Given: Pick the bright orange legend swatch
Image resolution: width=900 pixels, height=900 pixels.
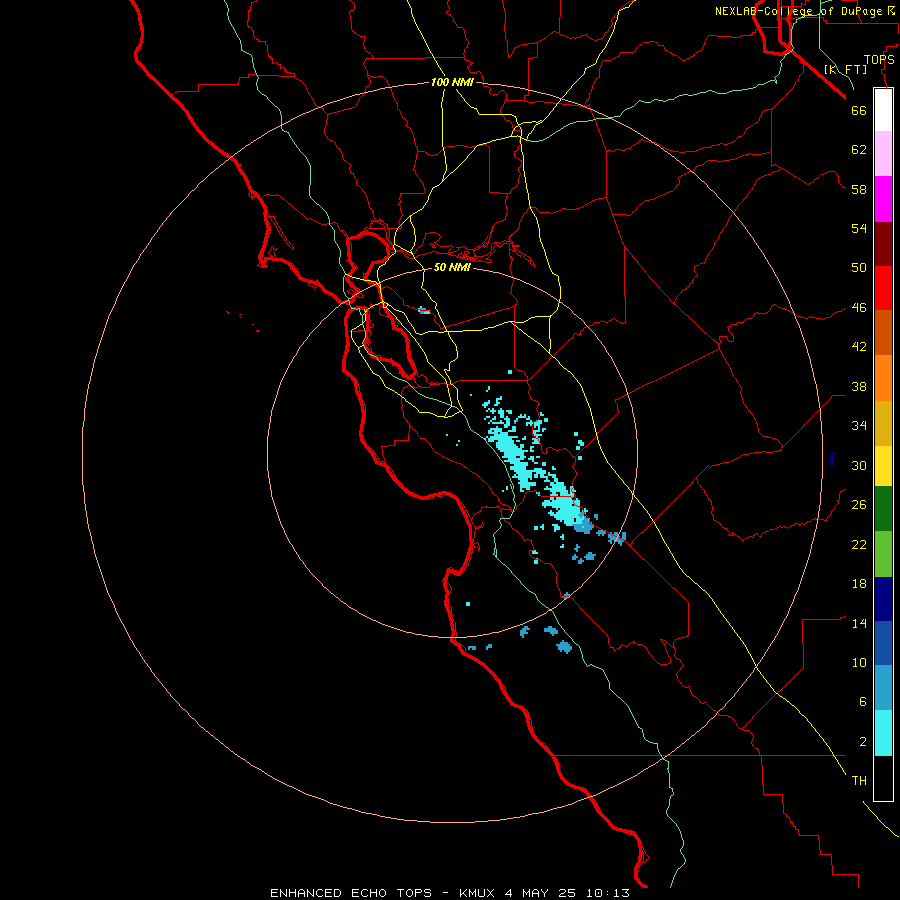Looking at the screenshot, I should [883, 378].
